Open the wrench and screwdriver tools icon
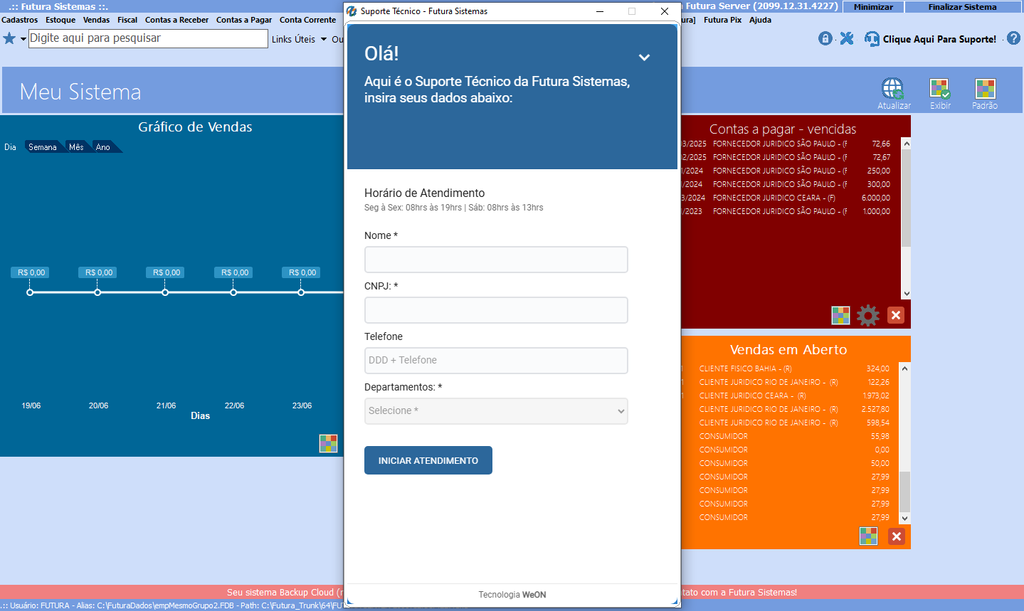The image size is (1024, 611). pos(847,39)
